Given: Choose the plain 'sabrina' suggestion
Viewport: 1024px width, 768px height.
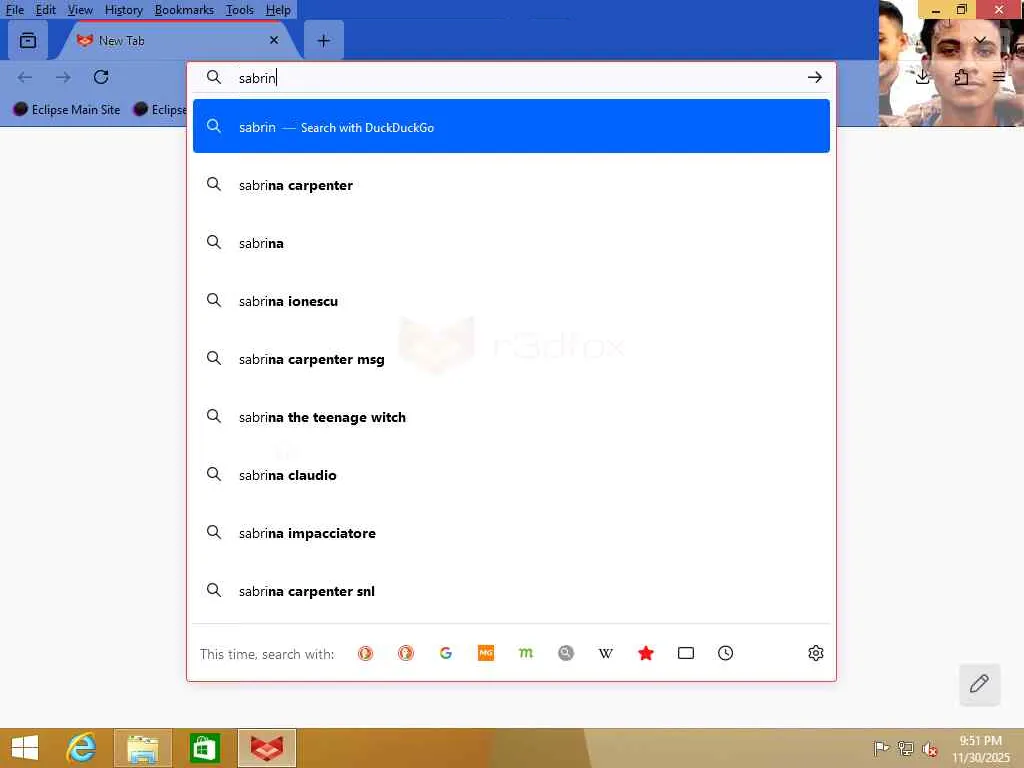Looking at the screenshot, I should coord(511,243).
